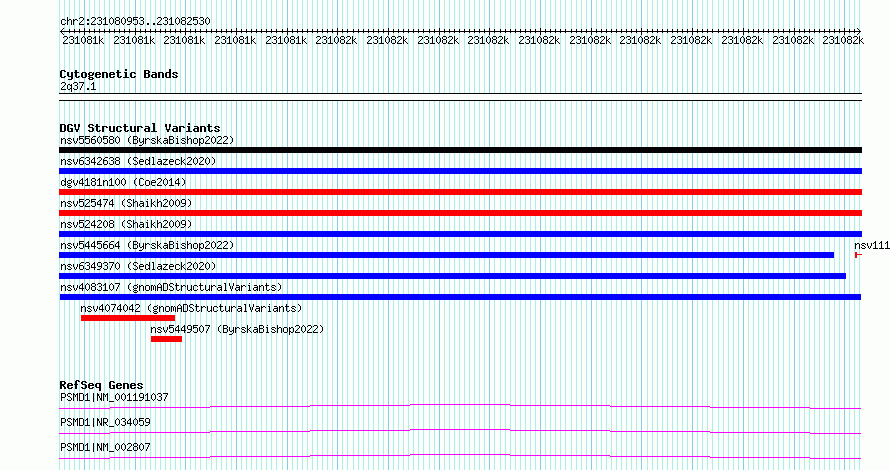Click the blue nsv524208 variant bar
The height and width of the screenshot is (470, 890).
[x=460, y=234]
